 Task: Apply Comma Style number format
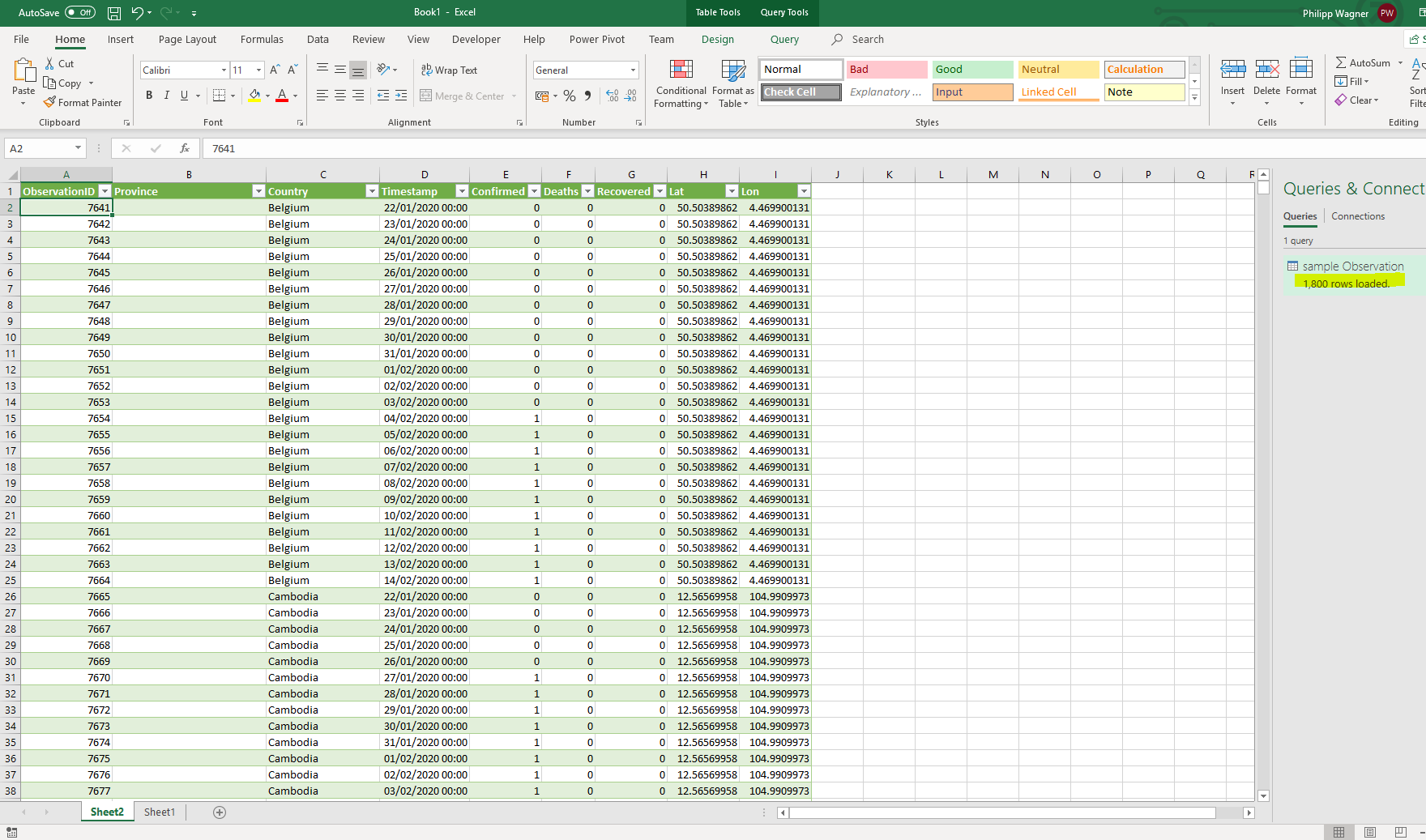[587, 96]
